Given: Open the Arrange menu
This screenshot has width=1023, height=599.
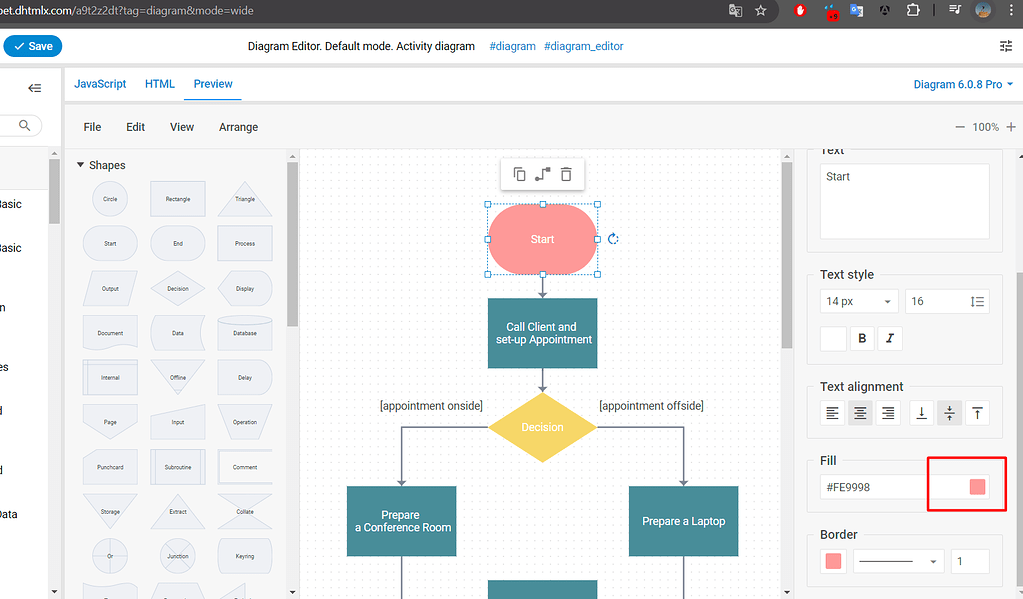Looking at the screenshot, I should (x=238, y=127).
